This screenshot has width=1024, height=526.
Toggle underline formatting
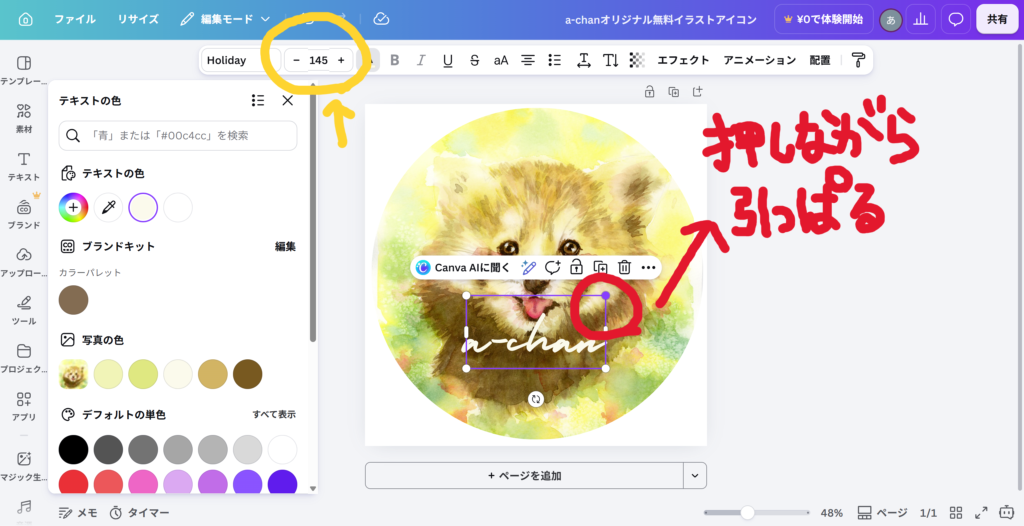[447, 60]
